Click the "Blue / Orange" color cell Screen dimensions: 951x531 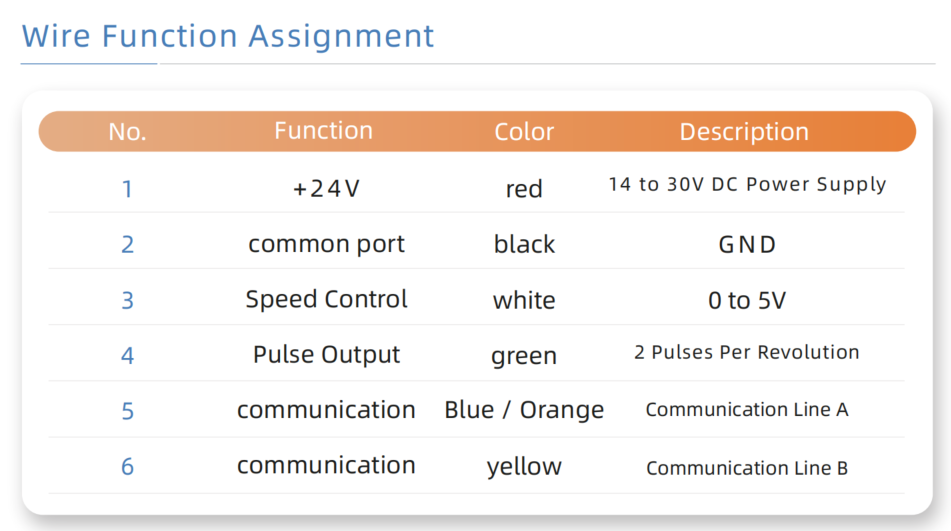pyautogui.click(x=524, y=410)
